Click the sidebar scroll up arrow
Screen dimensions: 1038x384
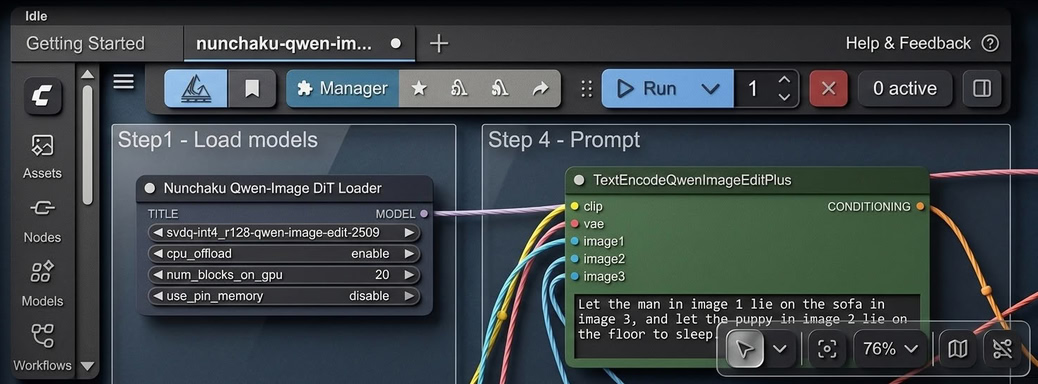[87, 74]
